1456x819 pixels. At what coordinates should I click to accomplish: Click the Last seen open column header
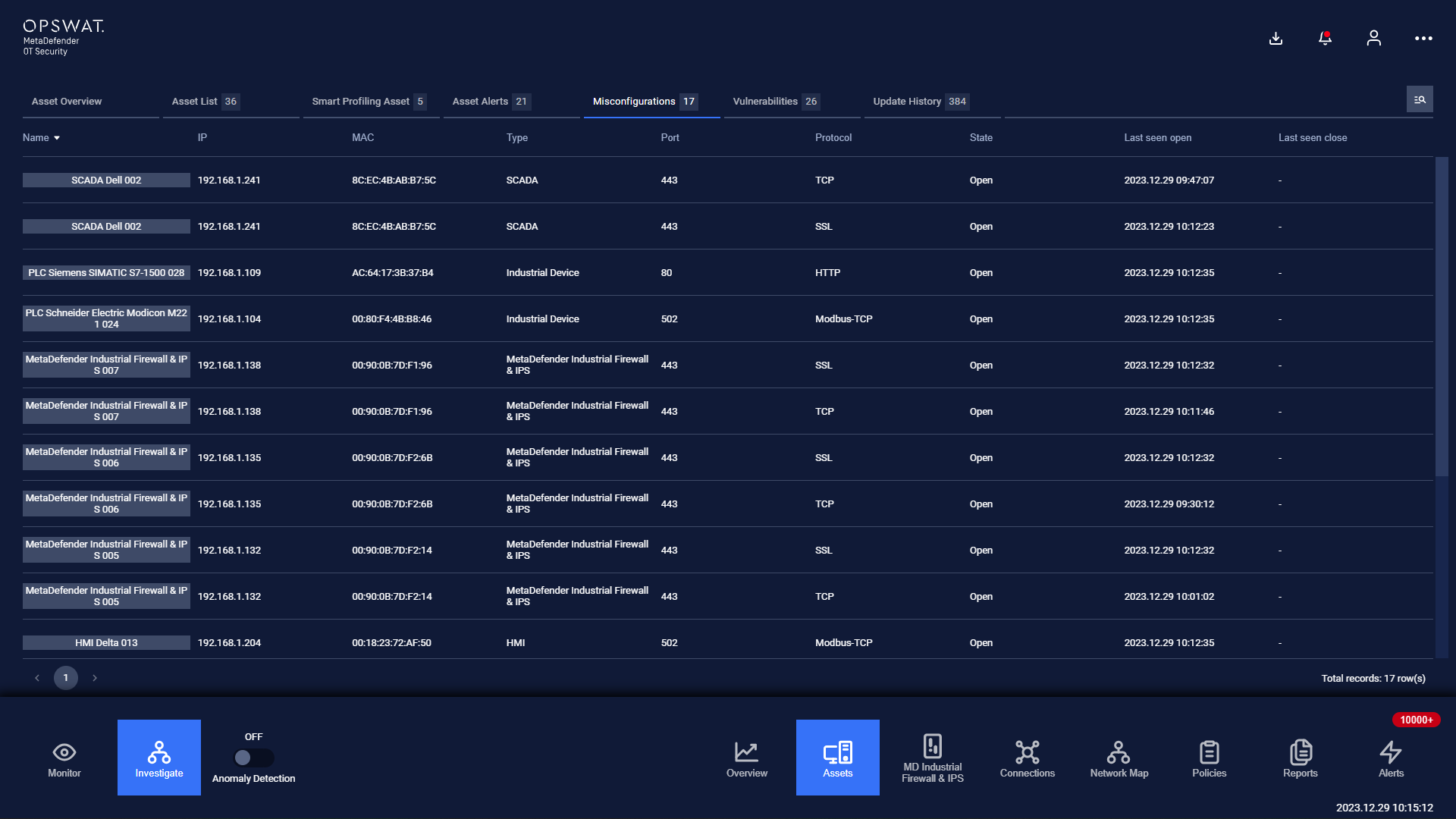click(x=1157, y=138)
